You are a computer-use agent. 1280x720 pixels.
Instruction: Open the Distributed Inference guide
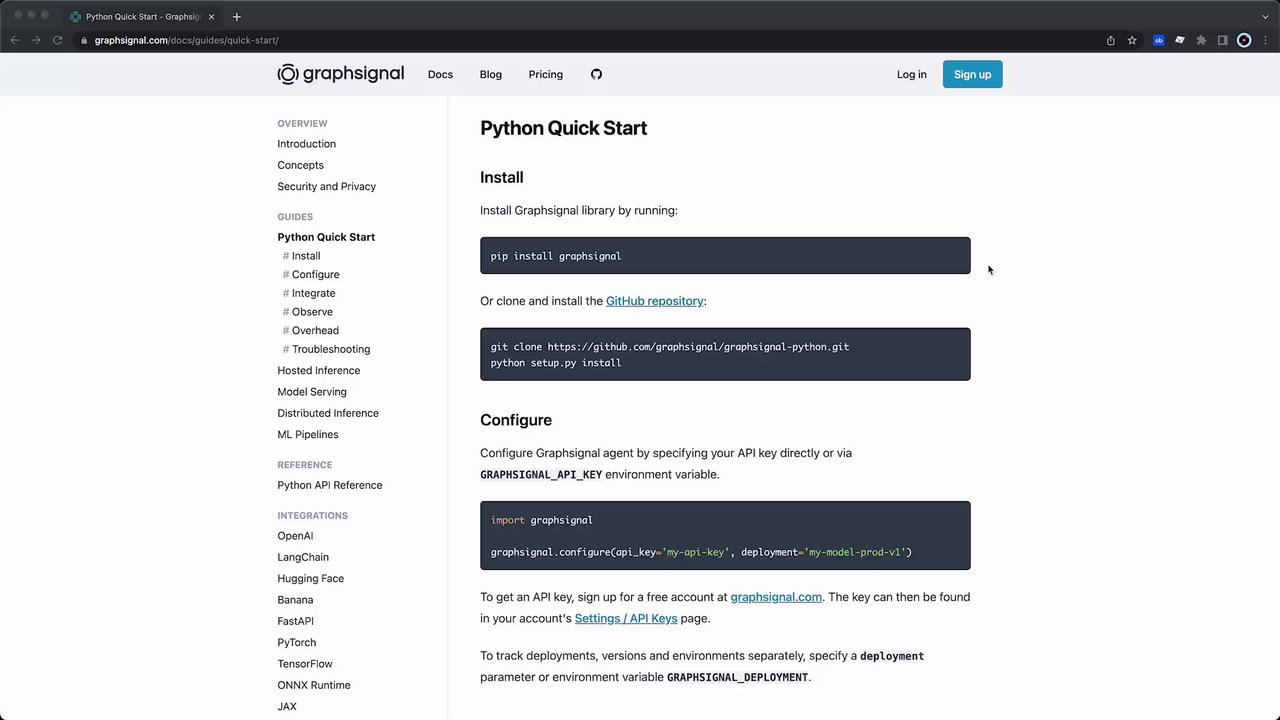pos(328,413)
